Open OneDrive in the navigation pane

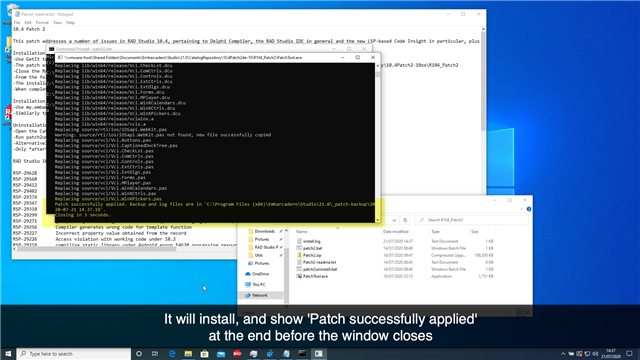[260, 273]
